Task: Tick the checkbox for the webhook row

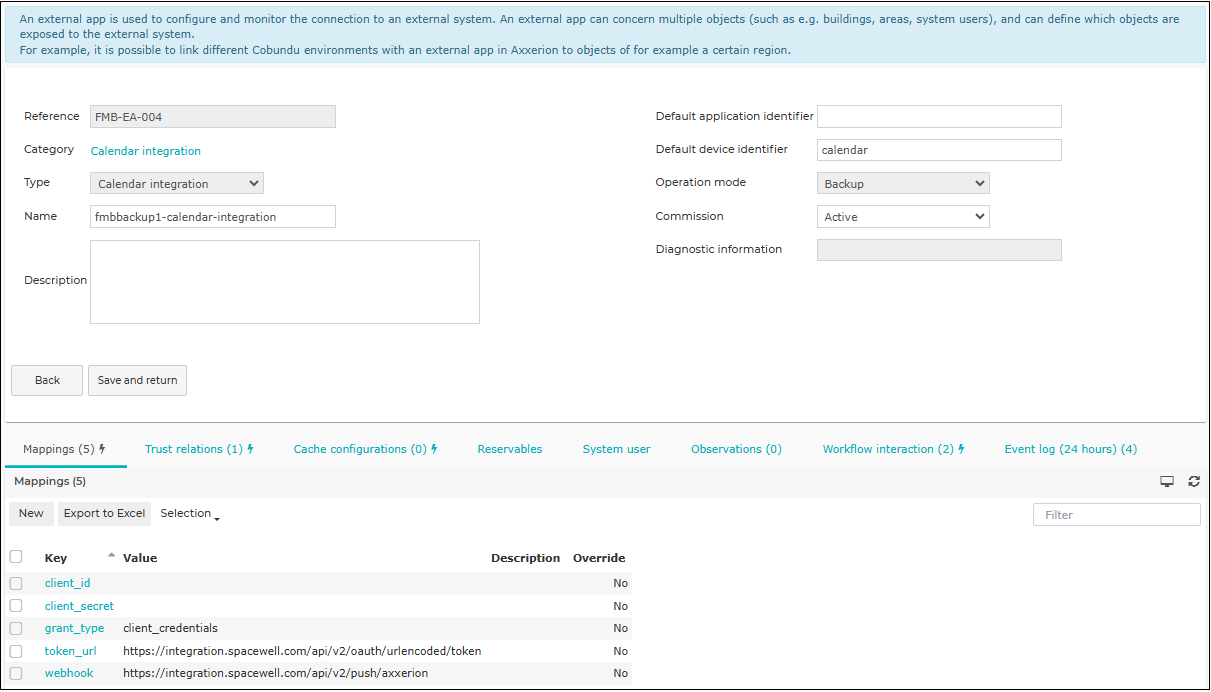Action: (16, 673)
